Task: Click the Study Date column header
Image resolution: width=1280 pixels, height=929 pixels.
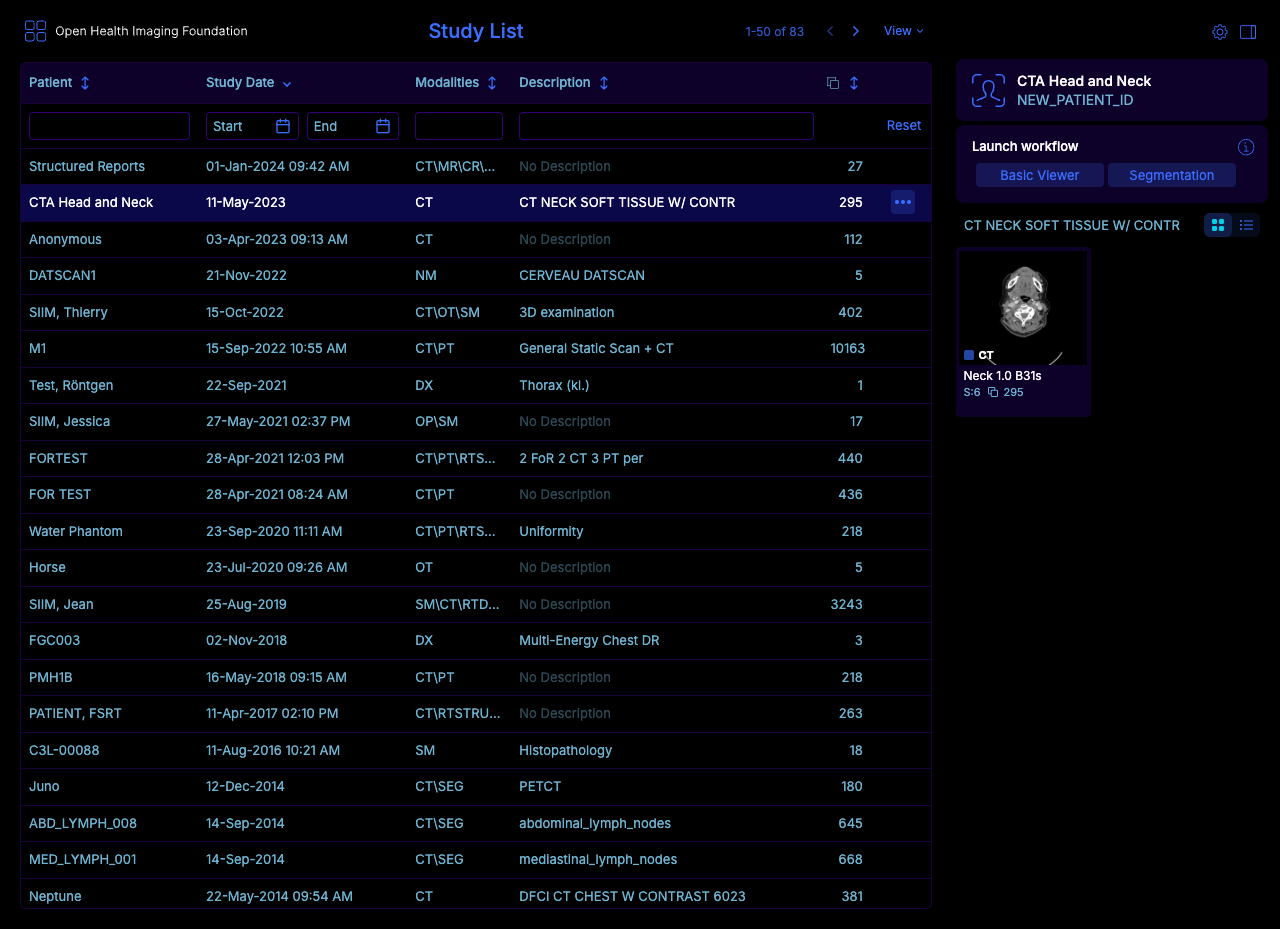Action: coord(240,83)
